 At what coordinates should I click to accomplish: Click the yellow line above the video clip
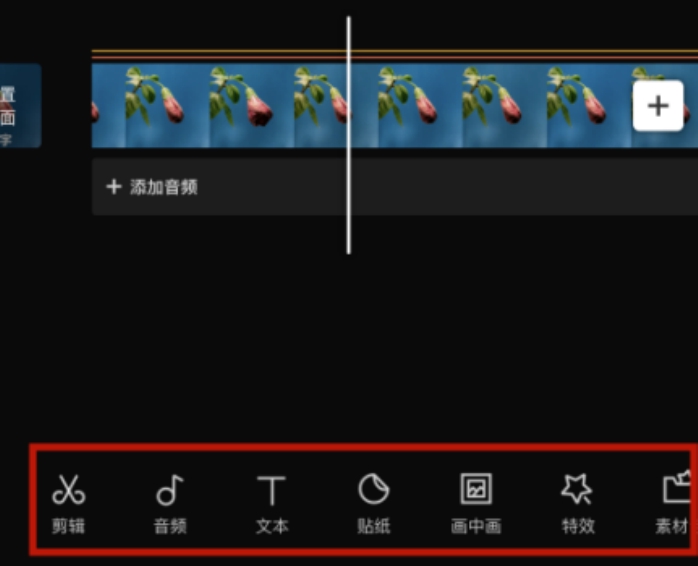click(394, 51)
